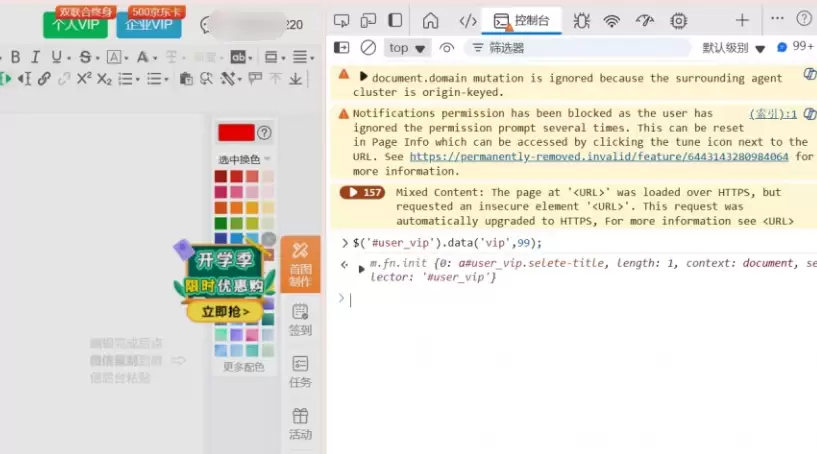Click the 企业VIP blue button
817x454 pixels.
[x=149, y=24]
